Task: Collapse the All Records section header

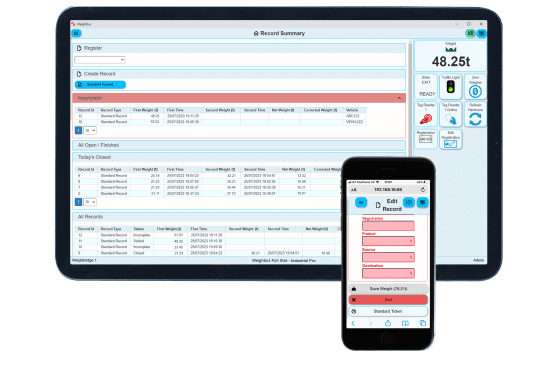Action: [x=207, y=217]
